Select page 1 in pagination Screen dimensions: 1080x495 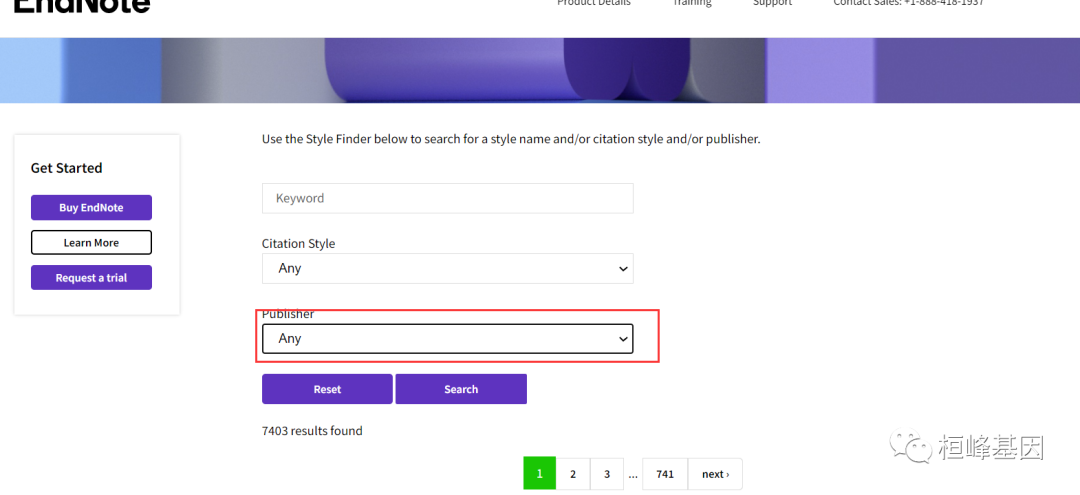(x=539, y=474)
